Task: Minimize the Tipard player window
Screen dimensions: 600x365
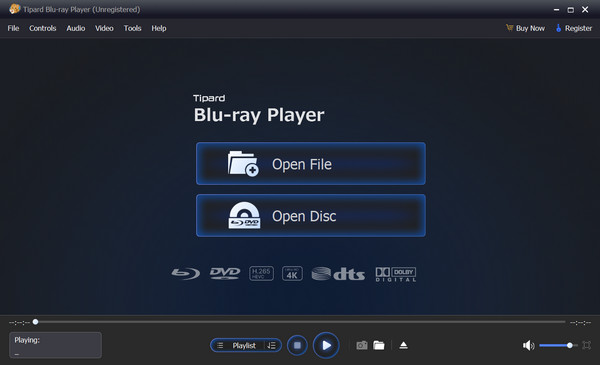Action: point(556,10)
